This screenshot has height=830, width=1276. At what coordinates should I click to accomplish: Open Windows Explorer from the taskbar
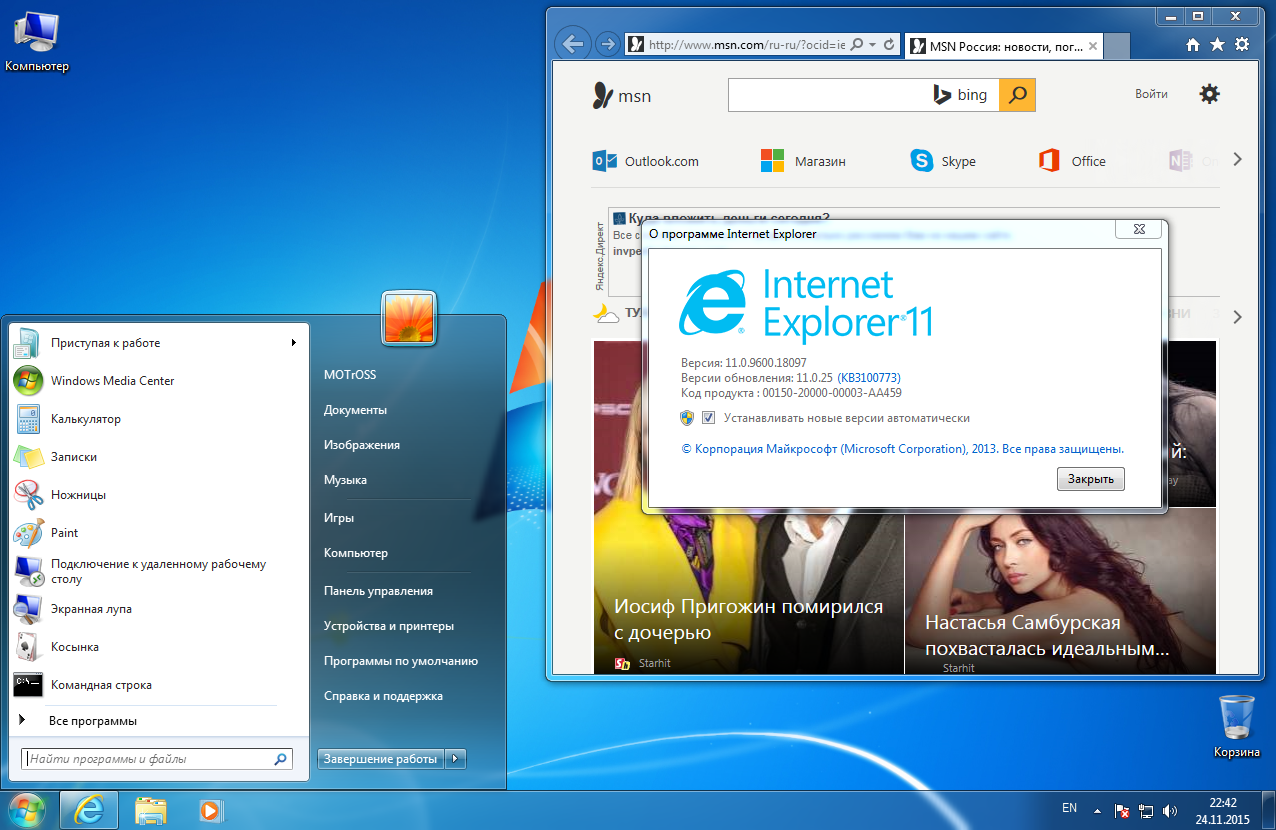click(151, 809)
